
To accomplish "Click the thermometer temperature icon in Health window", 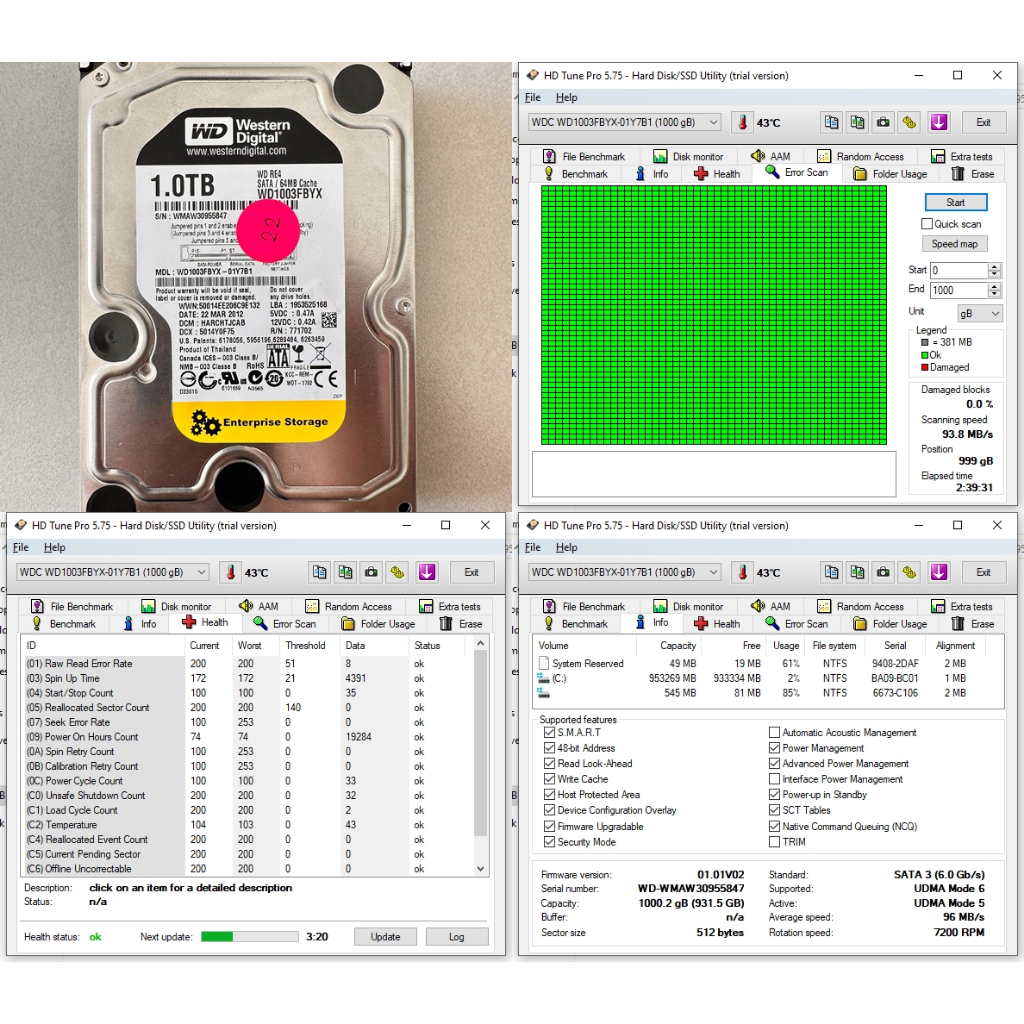I will click(x=230, y=572).
